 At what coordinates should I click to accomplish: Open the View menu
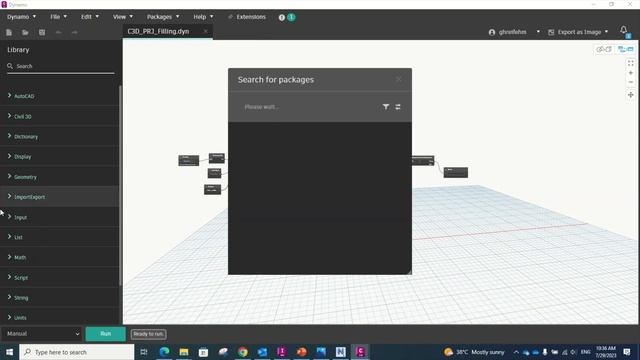(x=122, y=17)
